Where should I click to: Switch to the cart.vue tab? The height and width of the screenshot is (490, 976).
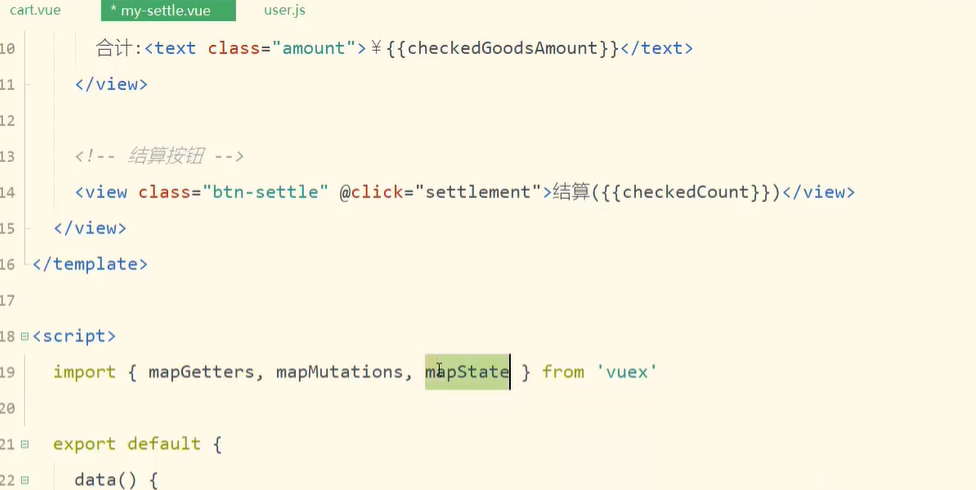pyautogui.click(x=35, y=11)
